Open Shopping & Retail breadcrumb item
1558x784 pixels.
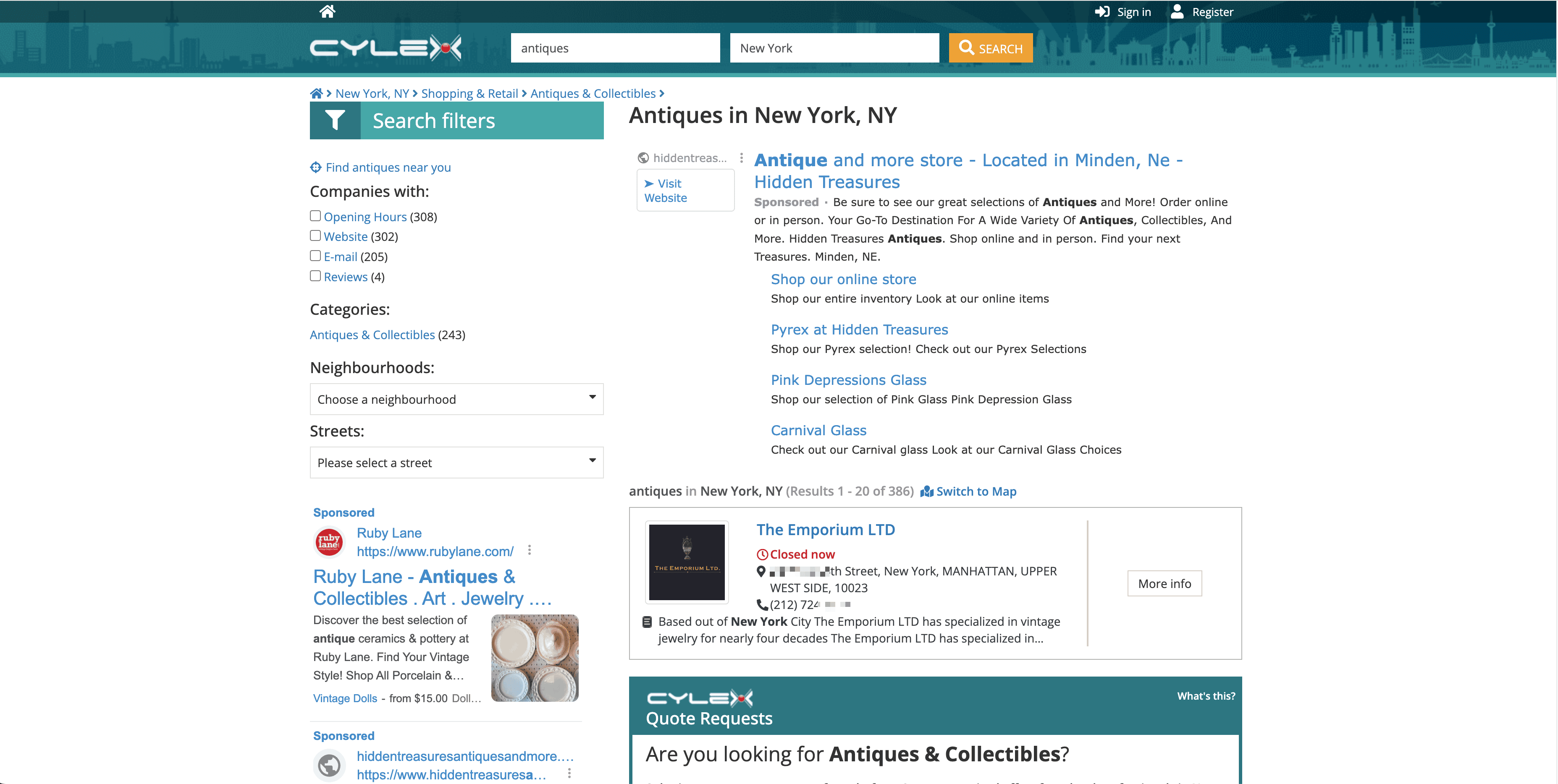[x=469, y=94]
